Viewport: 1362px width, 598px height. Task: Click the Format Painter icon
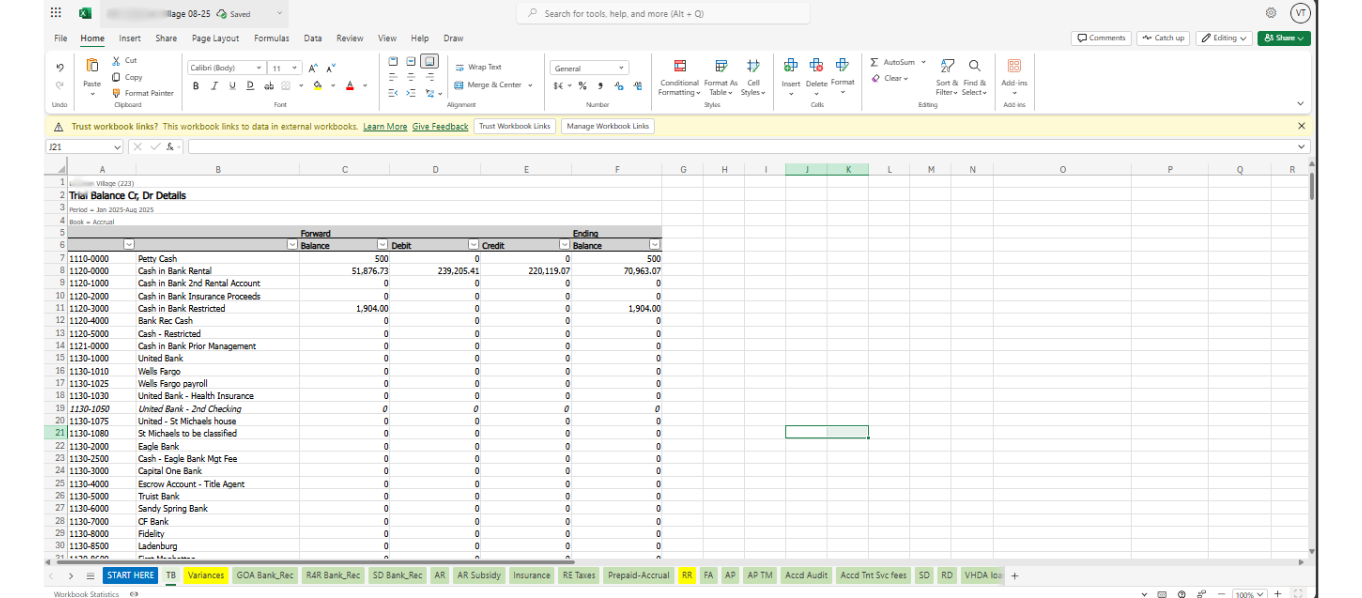click(x=117, y=93)
